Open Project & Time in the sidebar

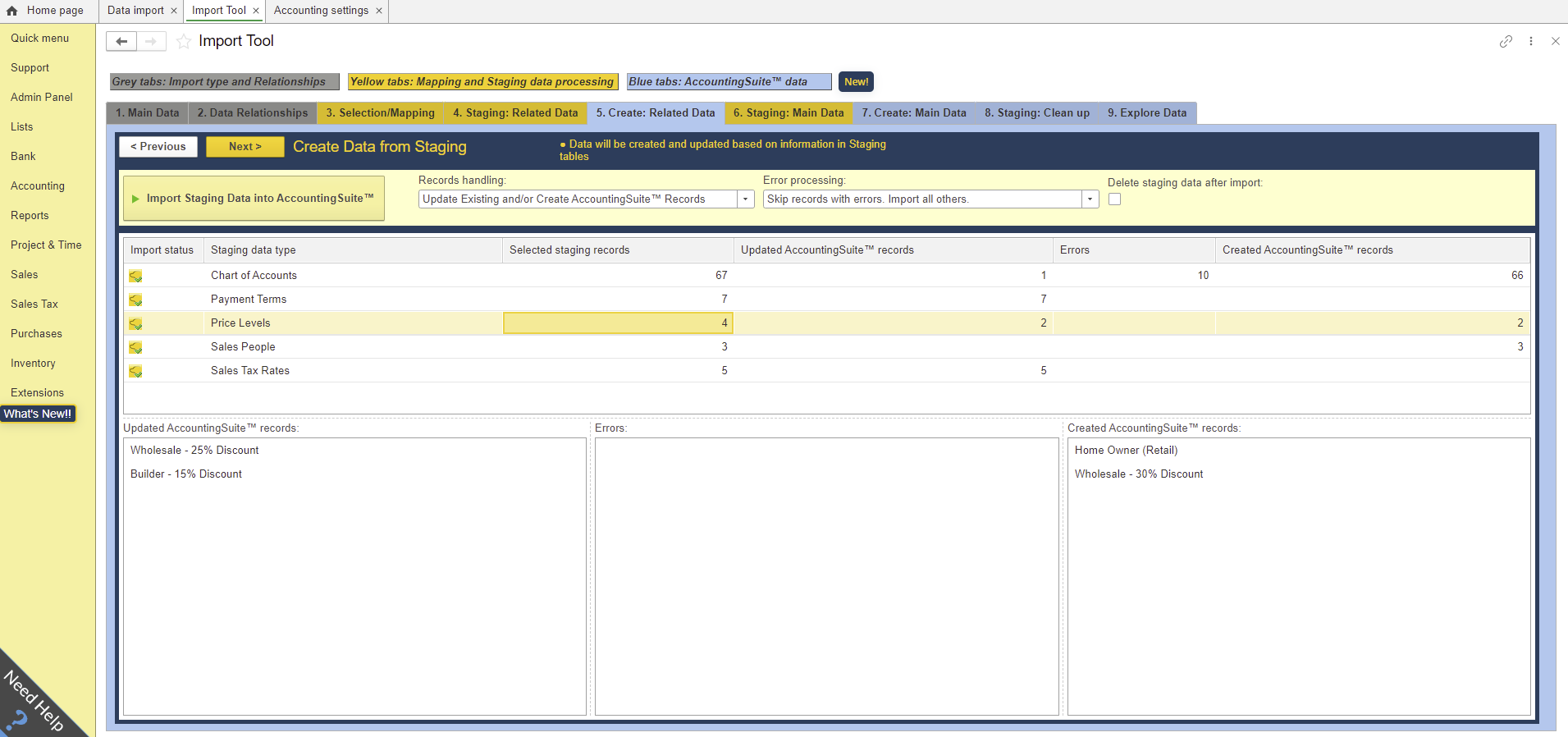pos(46,245)
